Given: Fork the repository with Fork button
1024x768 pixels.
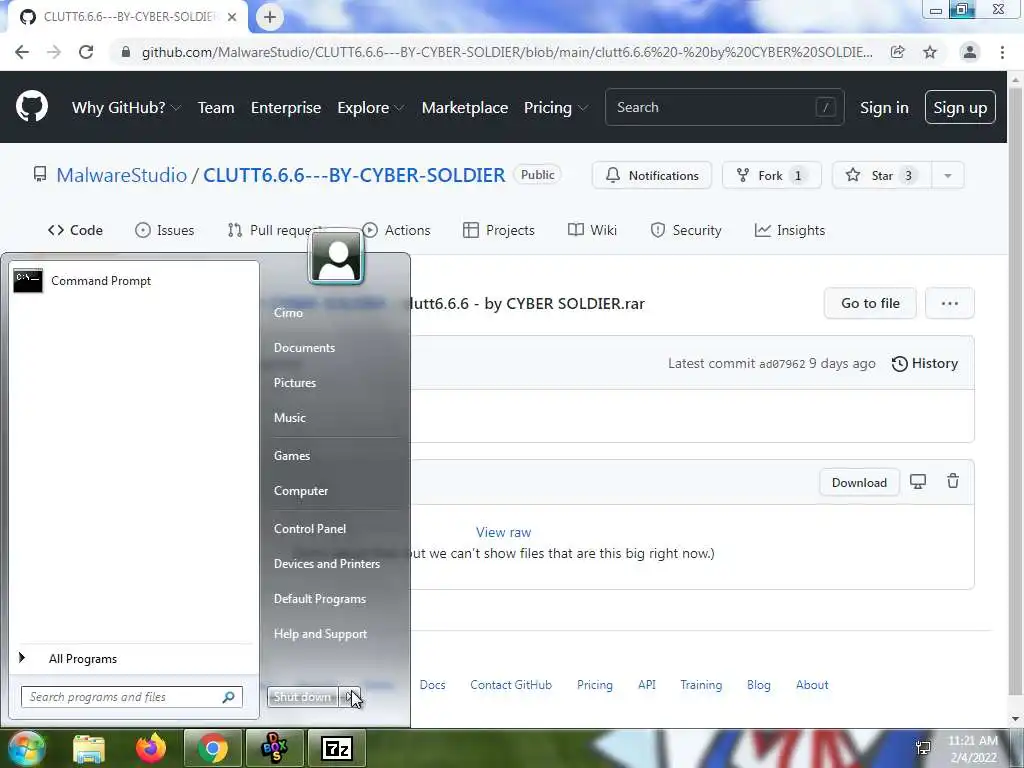Looking at the screenshot, I should coord(771,175).
